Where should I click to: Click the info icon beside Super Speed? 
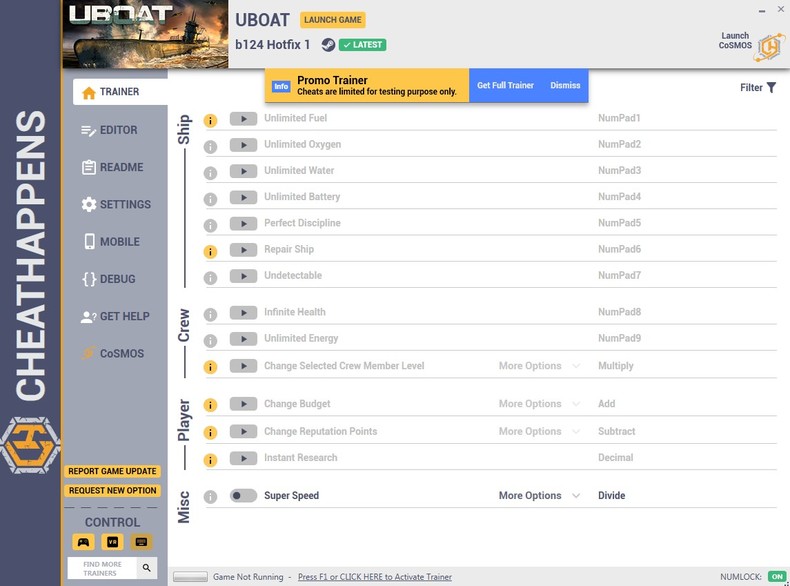pyautogui.click(x=210, y=497)
